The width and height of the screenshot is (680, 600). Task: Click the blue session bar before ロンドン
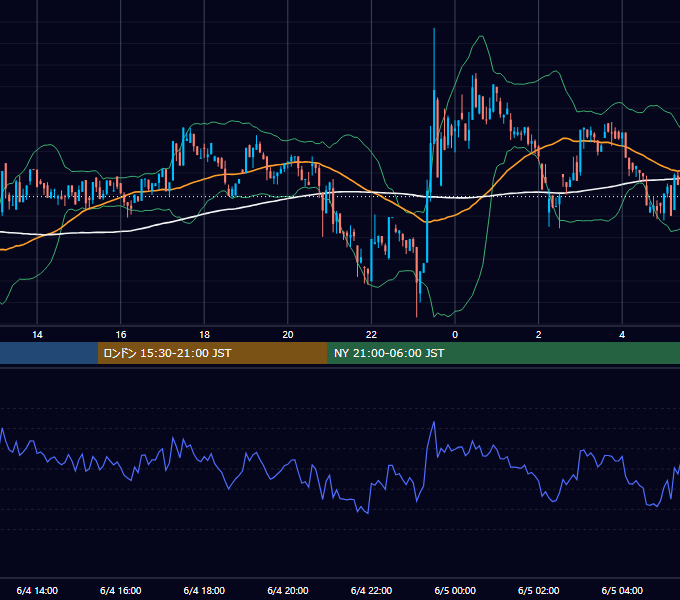[x=49, y=353]
